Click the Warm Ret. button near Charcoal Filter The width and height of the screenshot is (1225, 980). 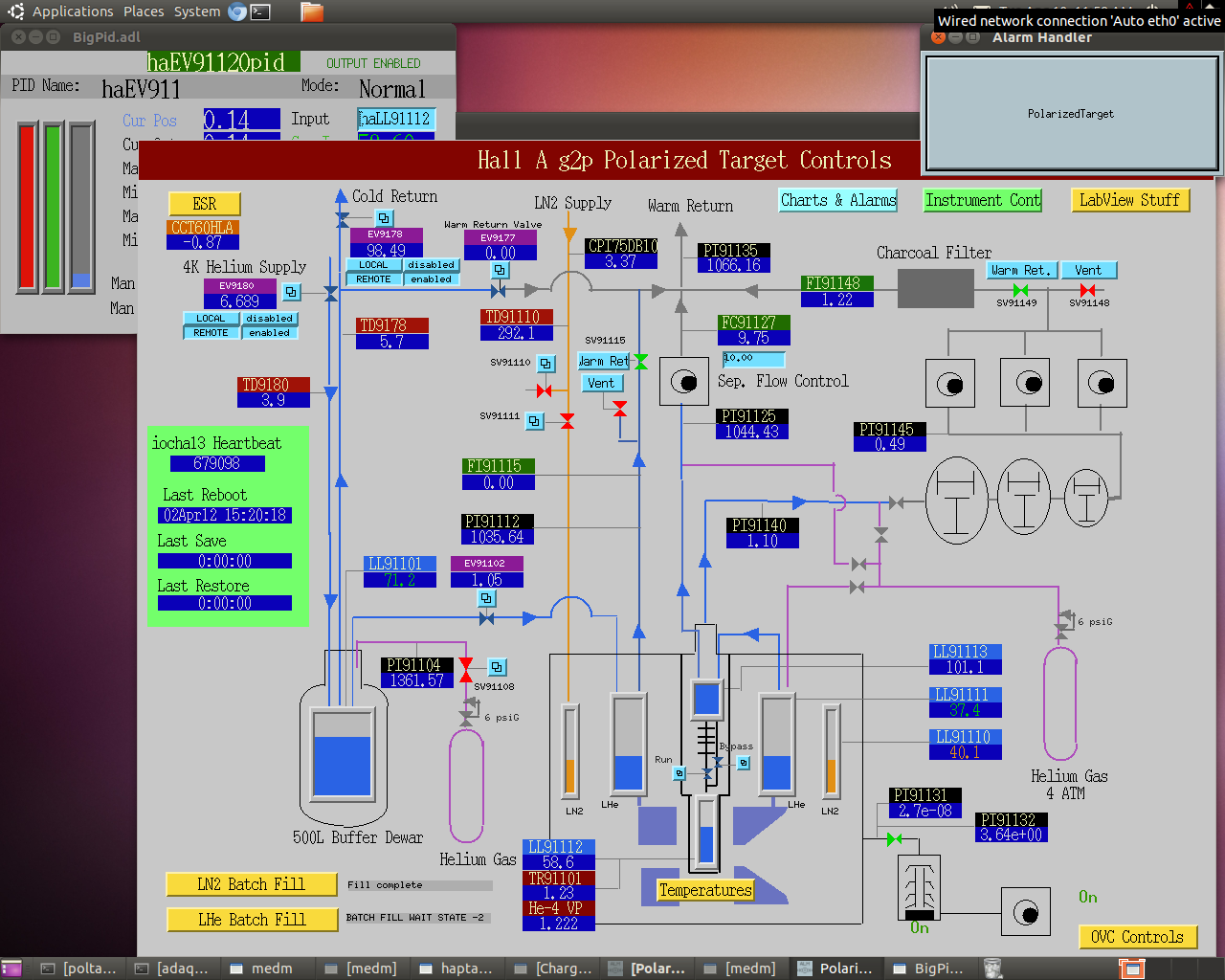tap(1020, 270)
